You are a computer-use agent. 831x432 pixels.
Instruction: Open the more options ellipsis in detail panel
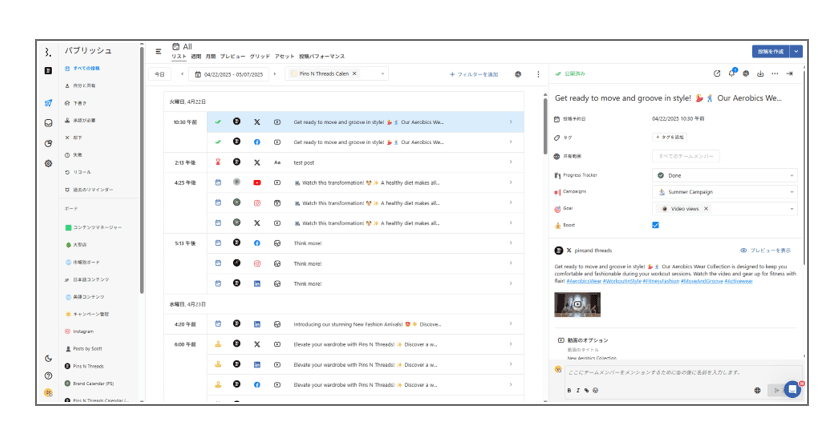[775, 74]
